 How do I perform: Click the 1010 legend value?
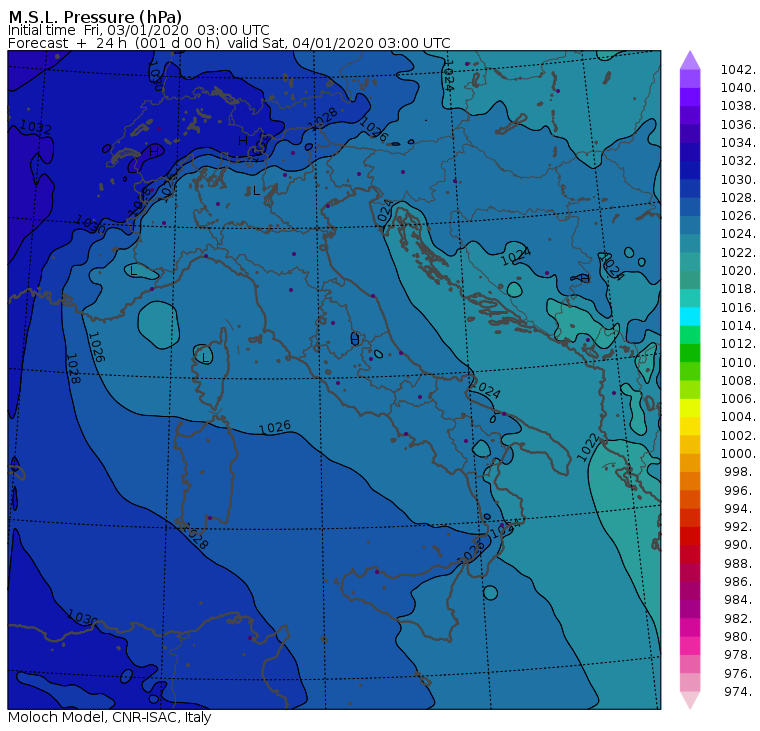pos(738,362)
